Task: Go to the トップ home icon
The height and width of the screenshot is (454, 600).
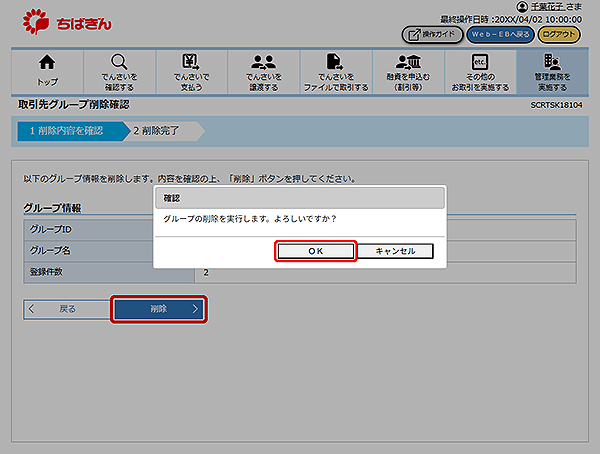Action: (x=47, y=62)
